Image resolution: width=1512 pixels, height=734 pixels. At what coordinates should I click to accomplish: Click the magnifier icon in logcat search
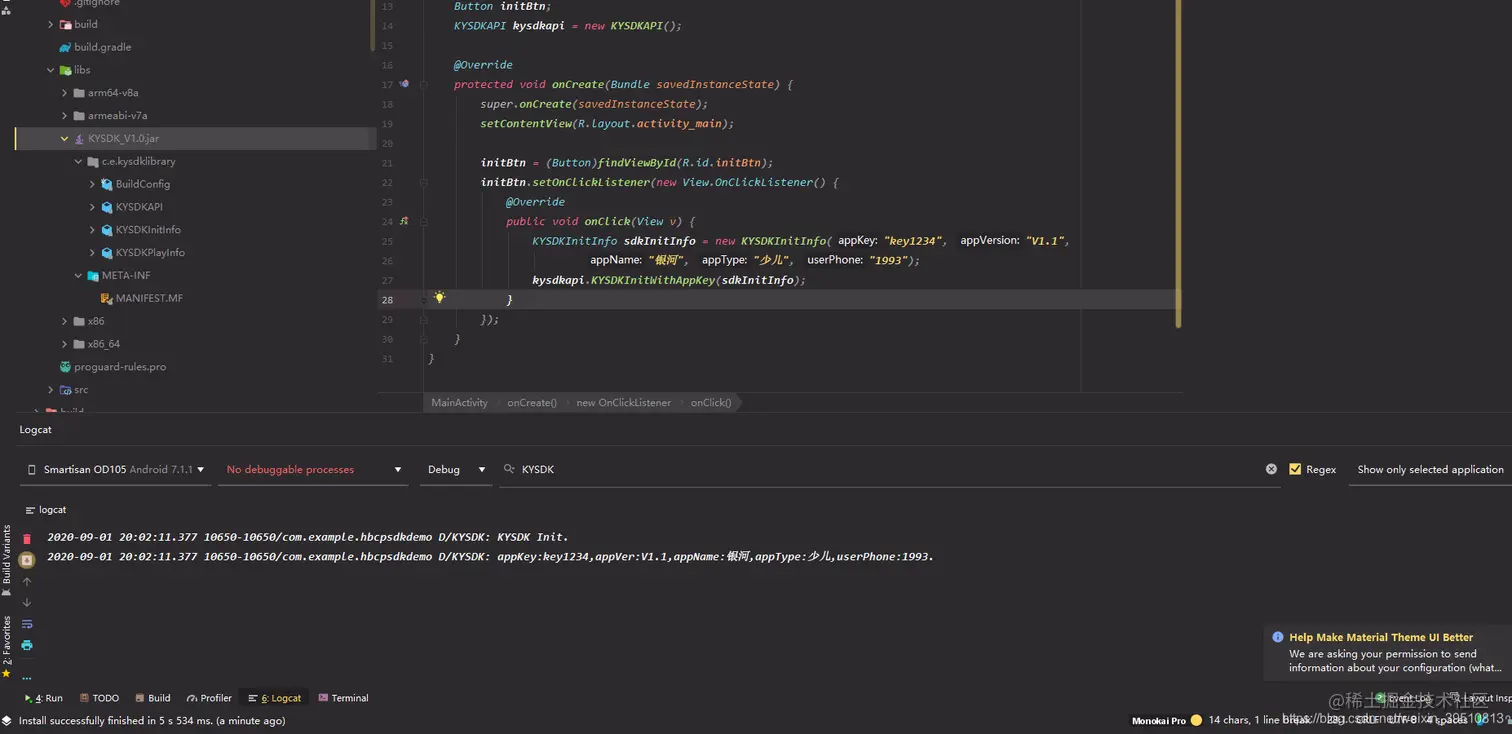click(x=509, y=469)
